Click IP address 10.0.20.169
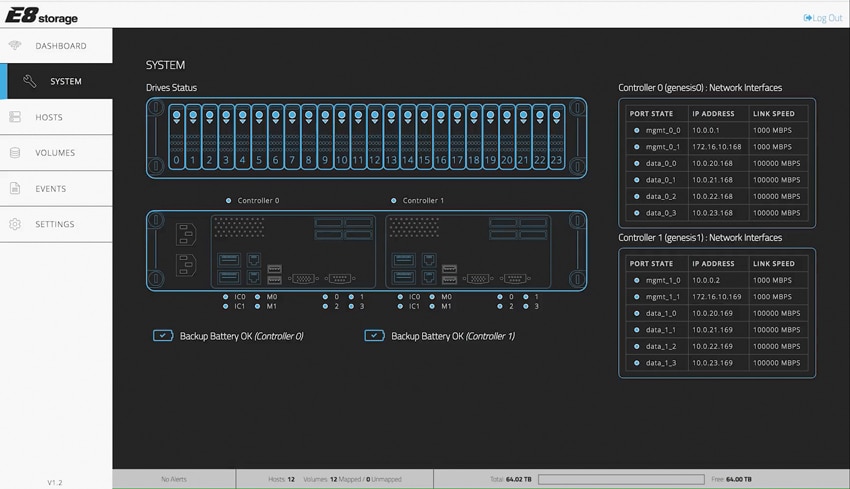The height and width of the screenshot is (489, 850). (x=712, y=313)
